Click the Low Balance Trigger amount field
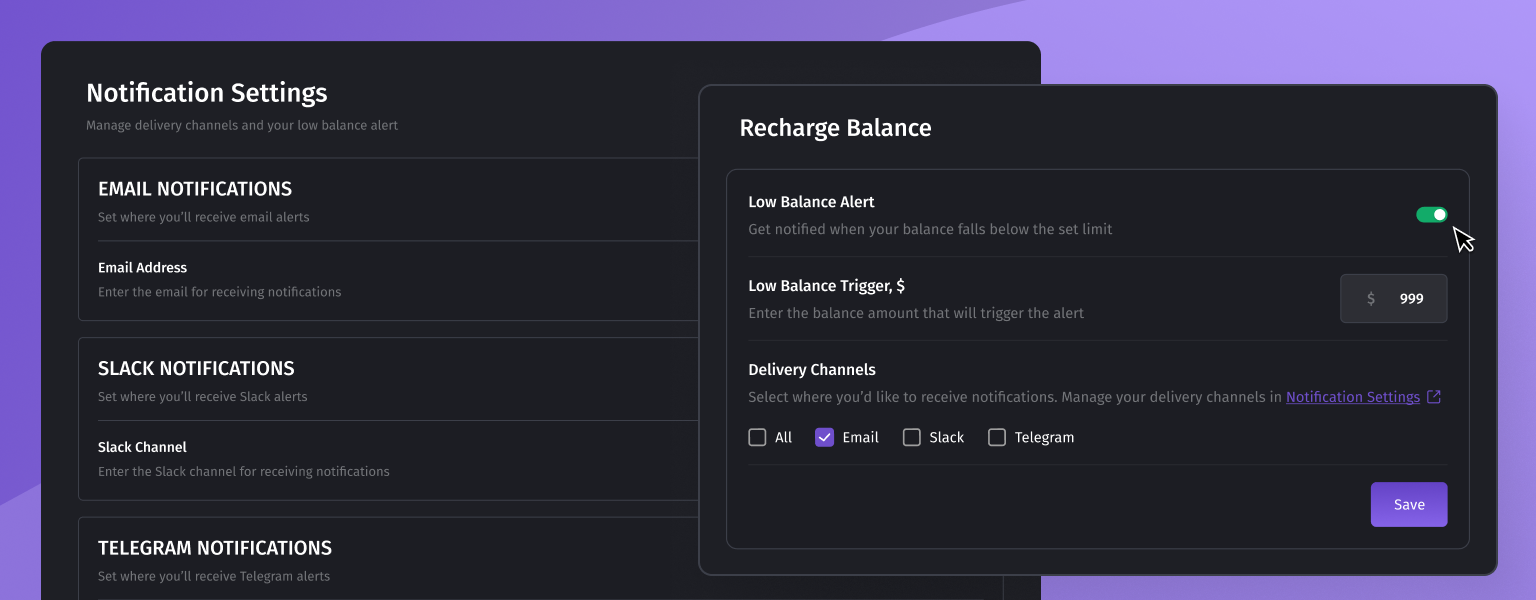The image size is (1536, 600). tap(1410, 299)
